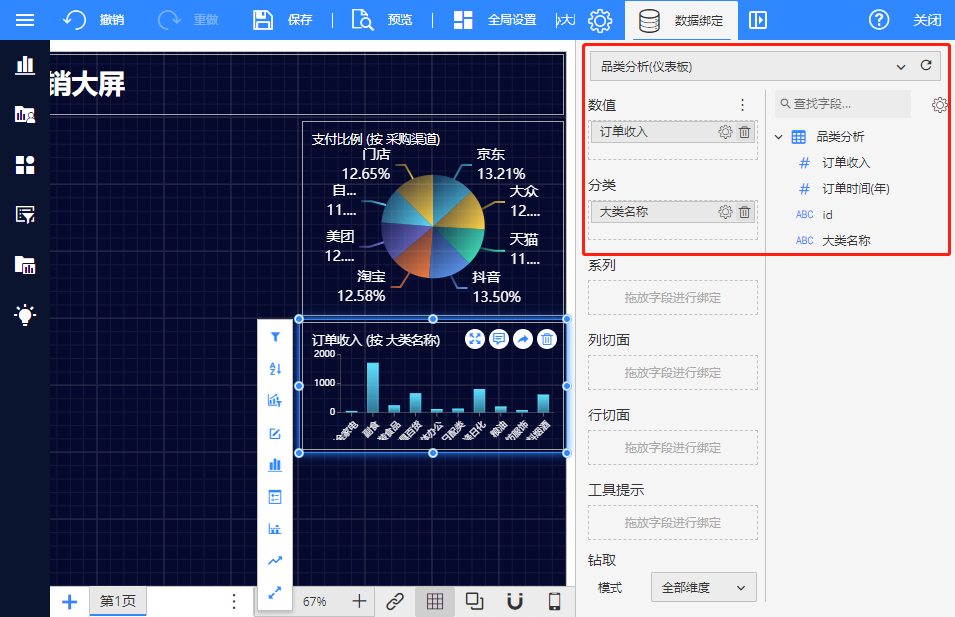Toggle mobile device view in bottom bar
This screenshot has width=955, height=617.
[554, 601]
